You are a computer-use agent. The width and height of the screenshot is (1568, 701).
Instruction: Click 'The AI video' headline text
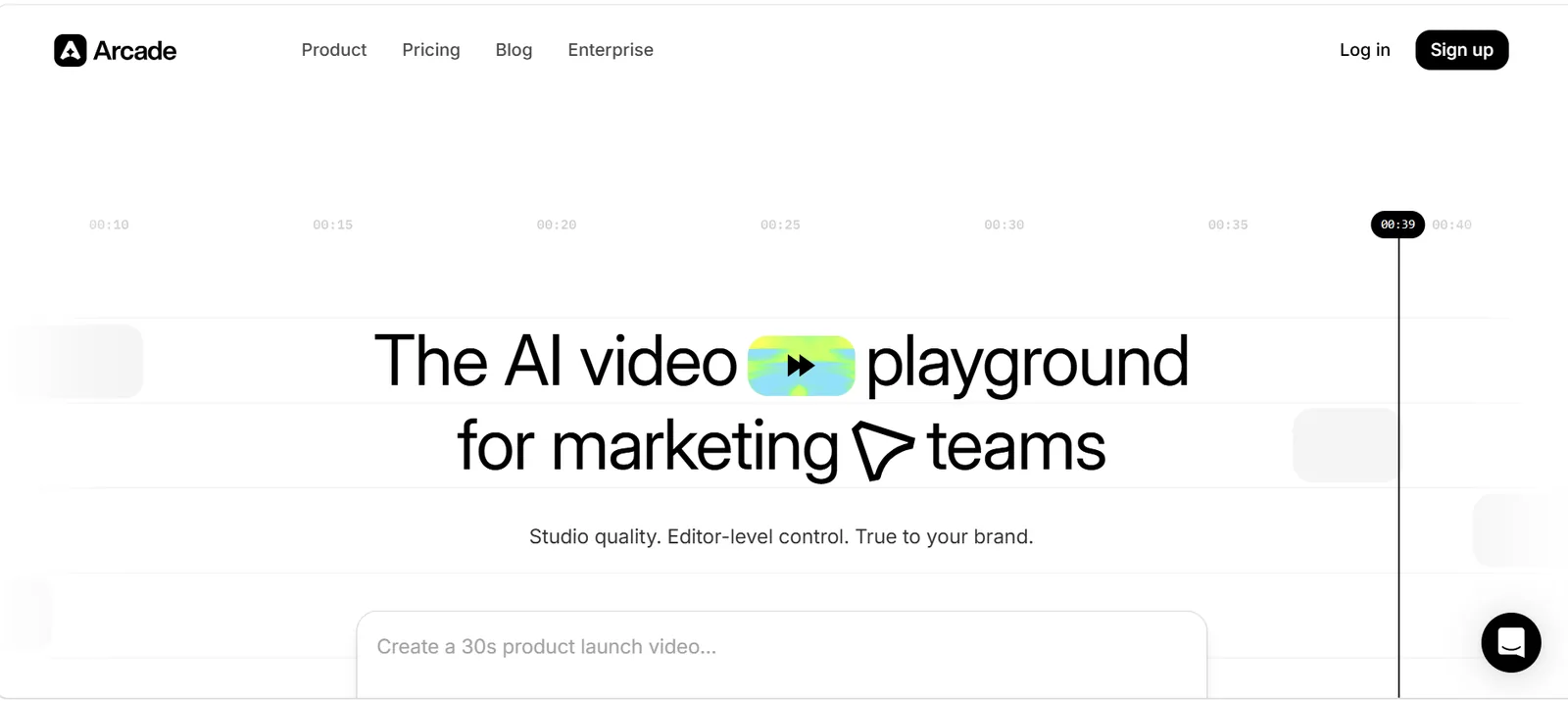click(556, 361)
